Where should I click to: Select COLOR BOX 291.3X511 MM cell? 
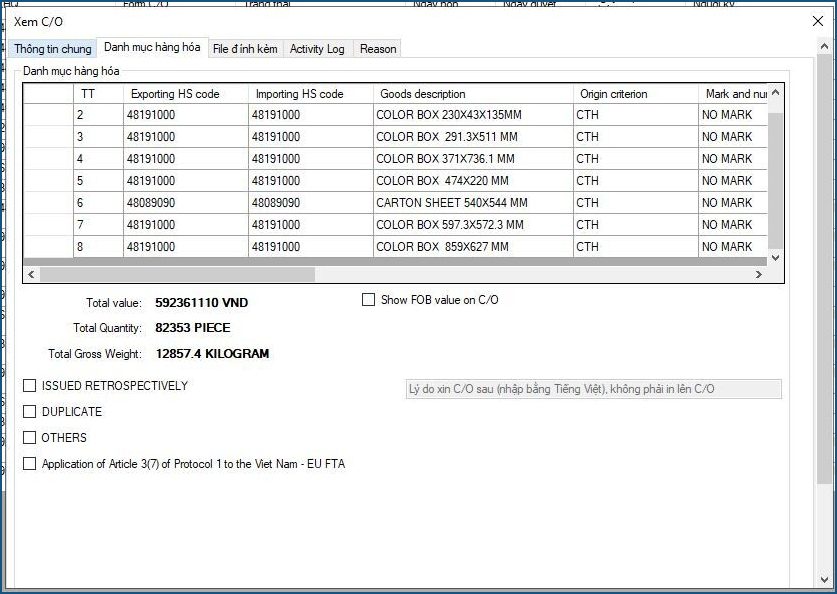[473, 137]
